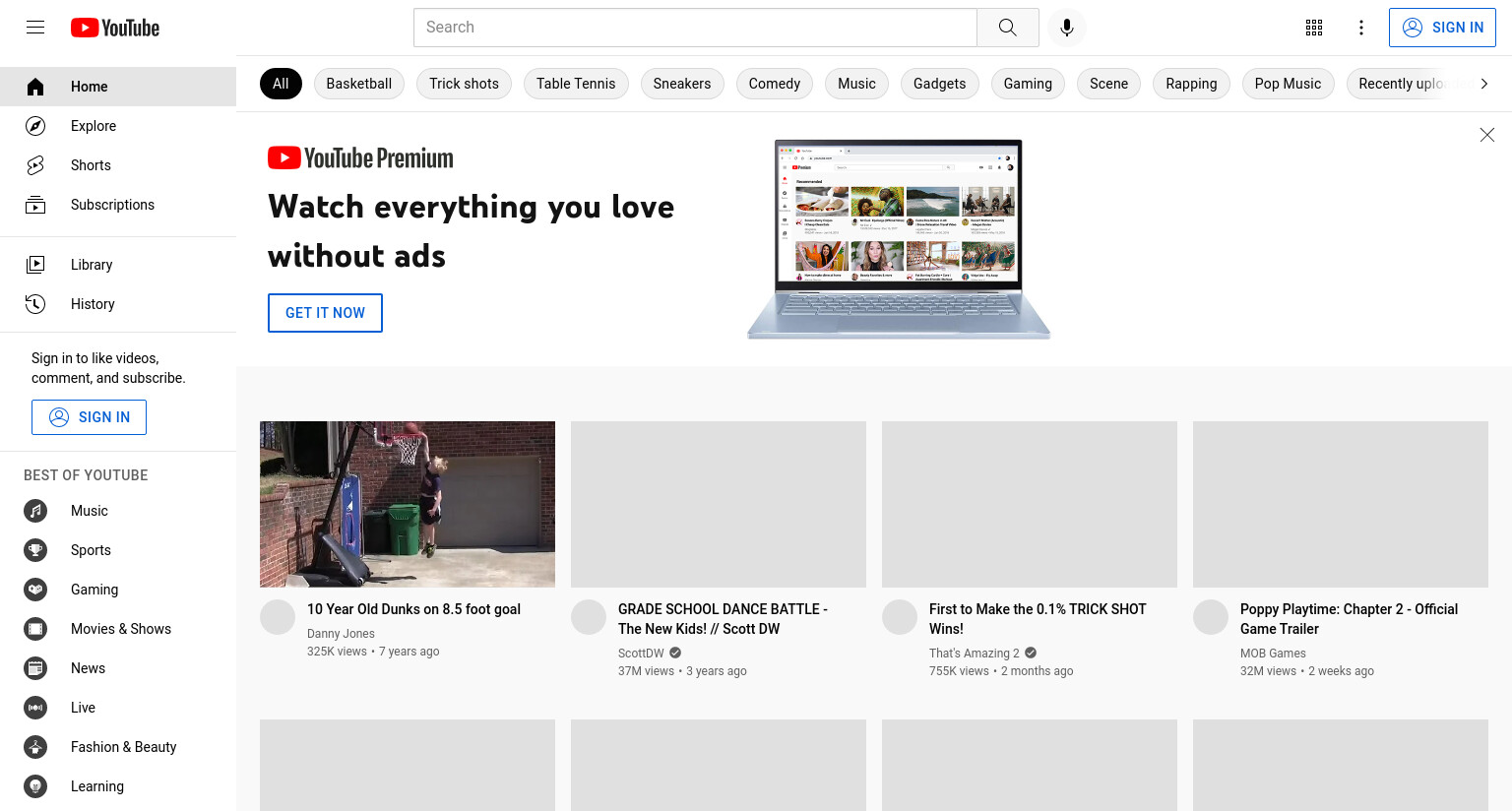Click the Sports trophy icon
Screen dimensions: 1512x811
(35, 550)
